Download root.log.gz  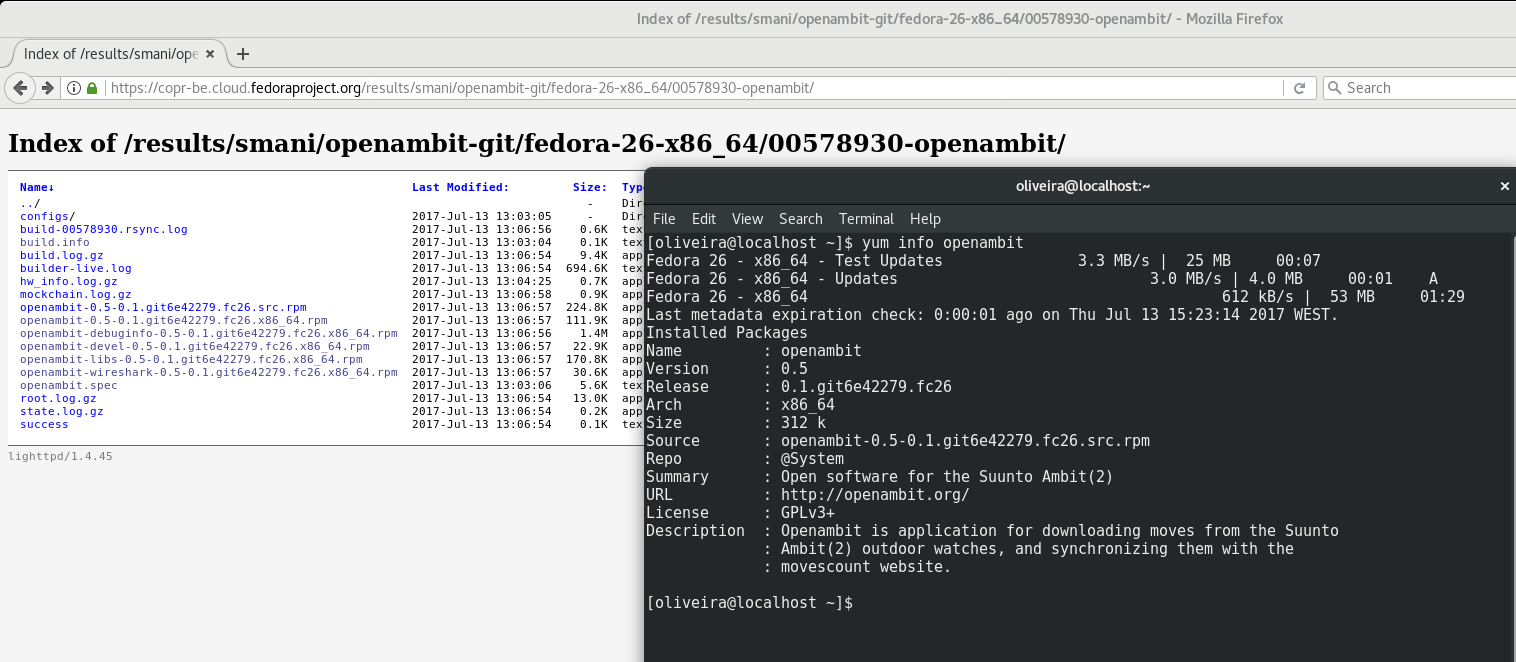(x=58, y=398)
